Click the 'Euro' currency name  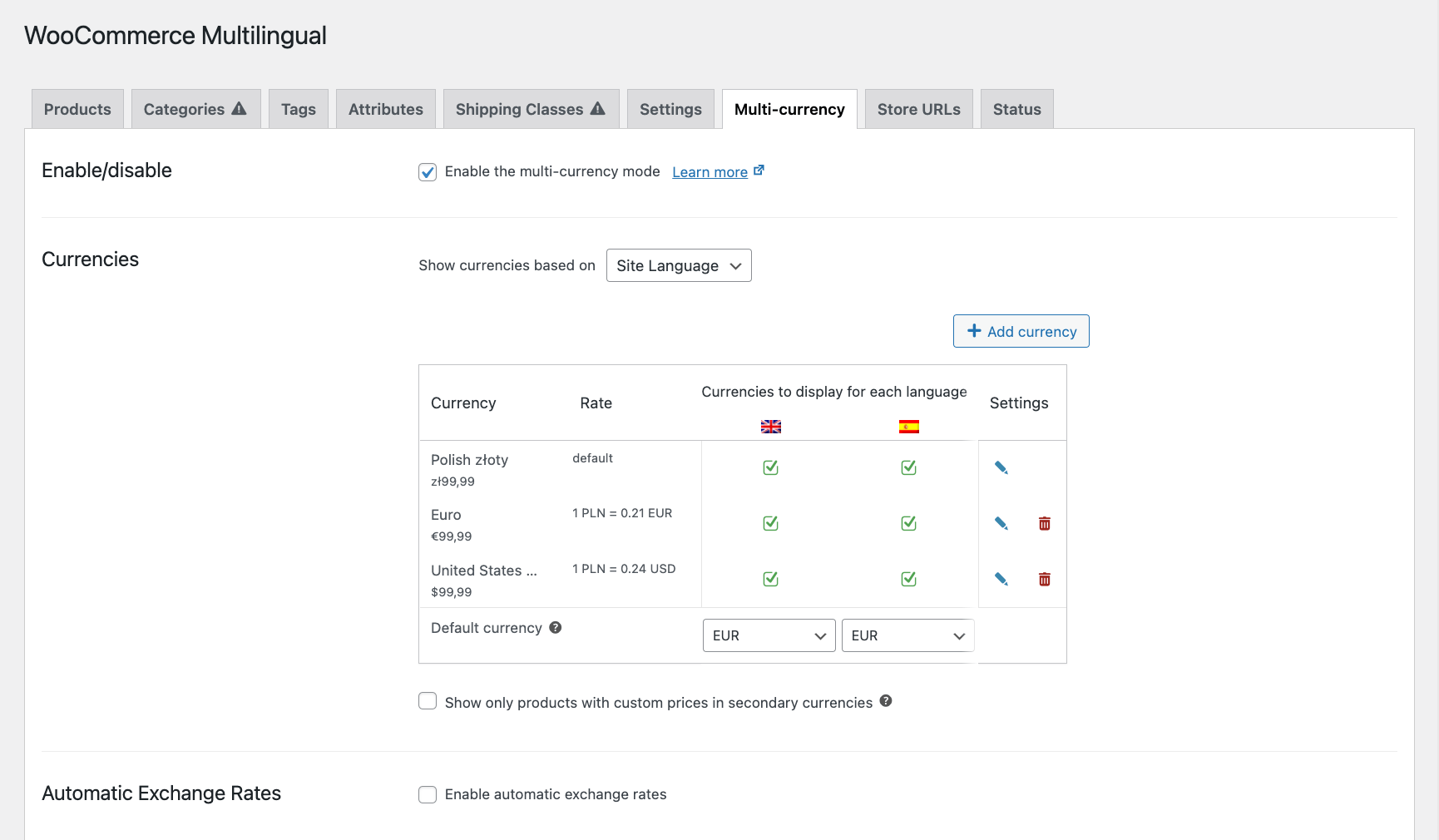click(446, 515)
